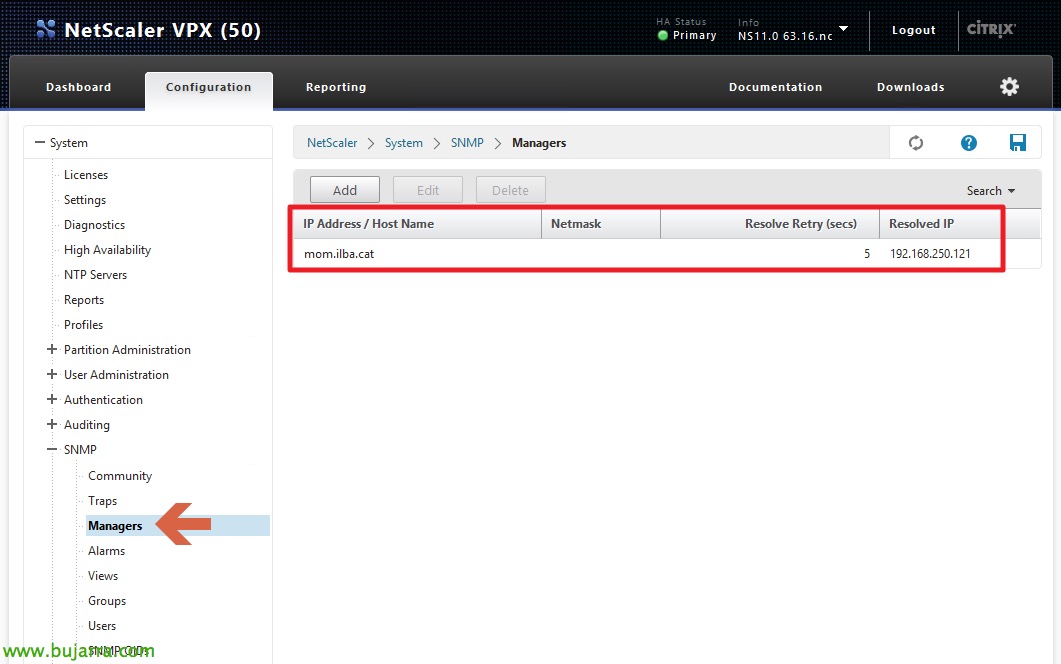Expand the Auditing node
The height and width of the screenshot is (664, 1061).
51,424
